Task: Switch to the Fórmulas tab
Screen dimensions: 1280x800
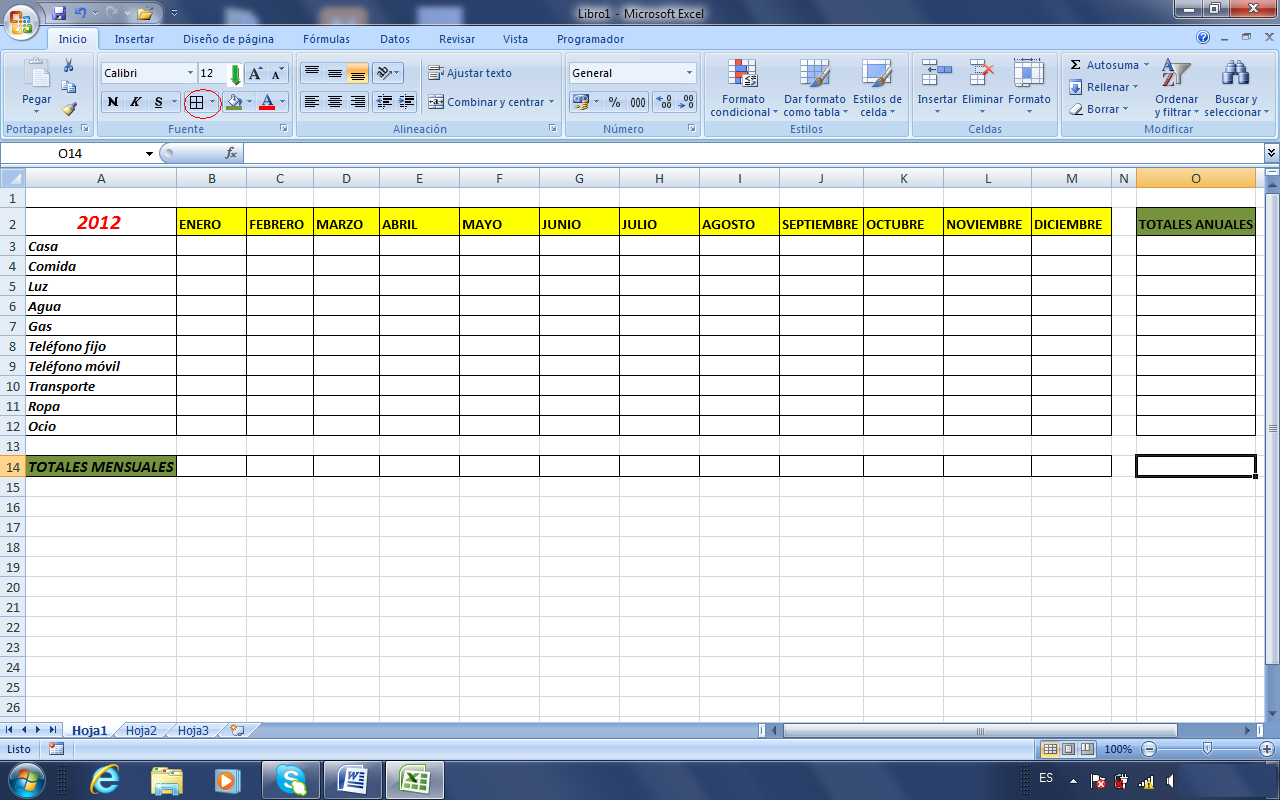Action: click(326, 39)
